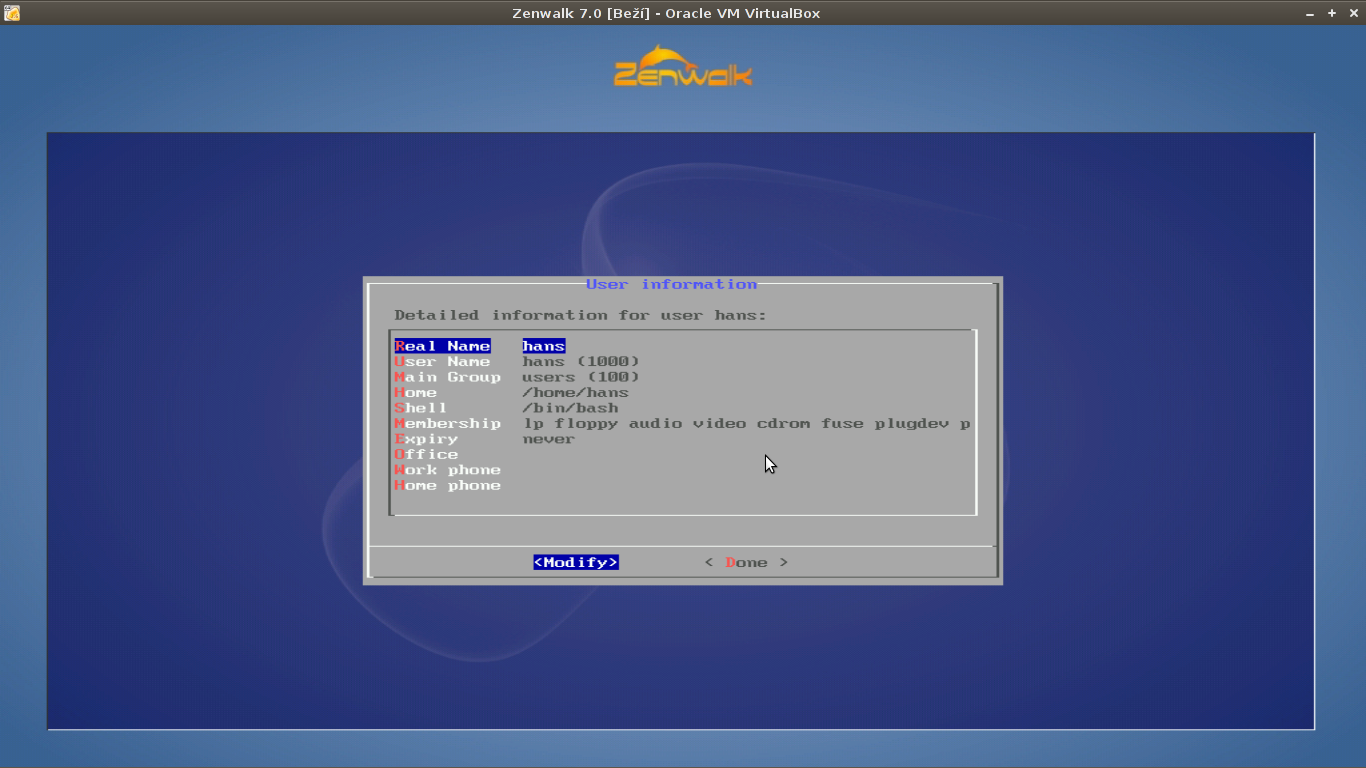Pick the Home phone entry

point(447,486)
